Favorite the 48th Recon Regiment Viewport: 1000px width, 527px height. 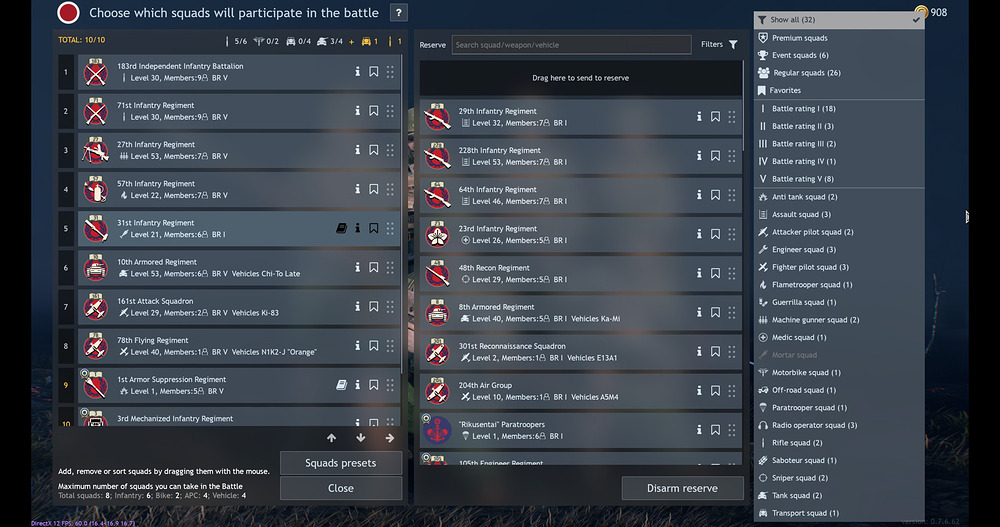(716, 273)
